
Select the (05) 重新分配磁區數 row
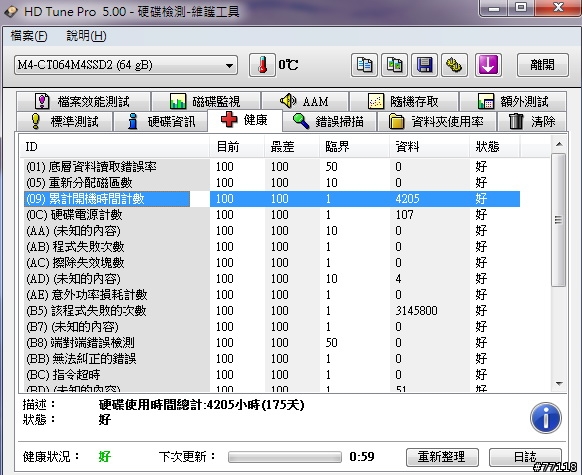pos(272,183)
